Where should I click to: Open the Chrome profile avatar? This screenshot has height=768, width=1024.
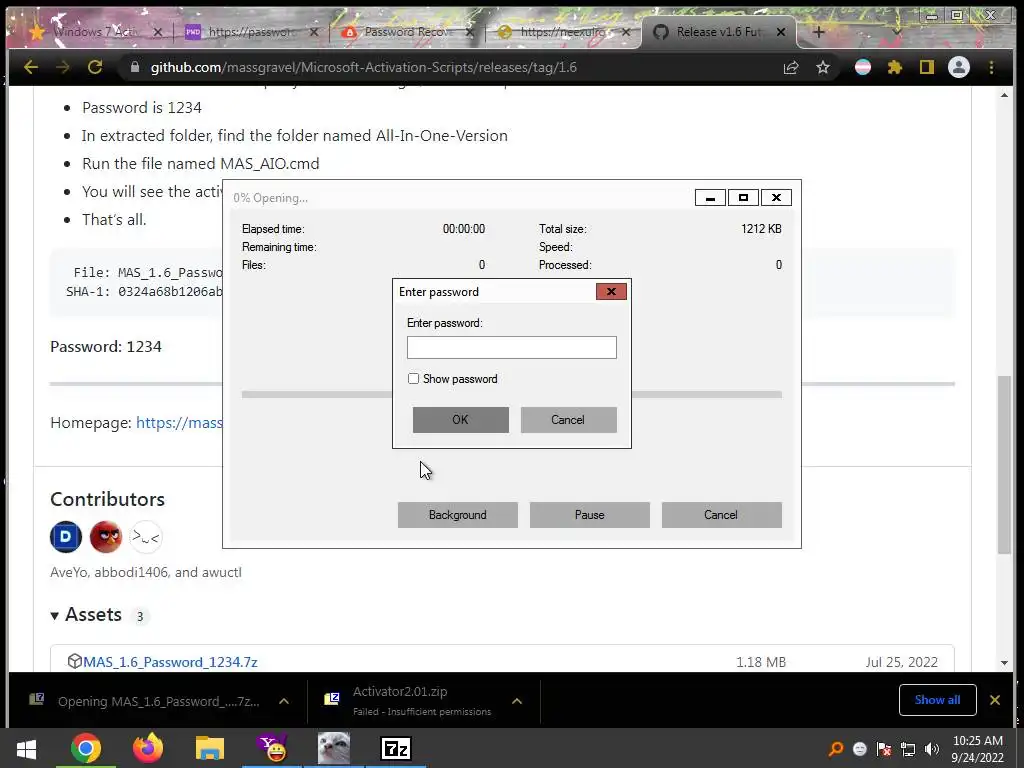(x=959, y=67)
